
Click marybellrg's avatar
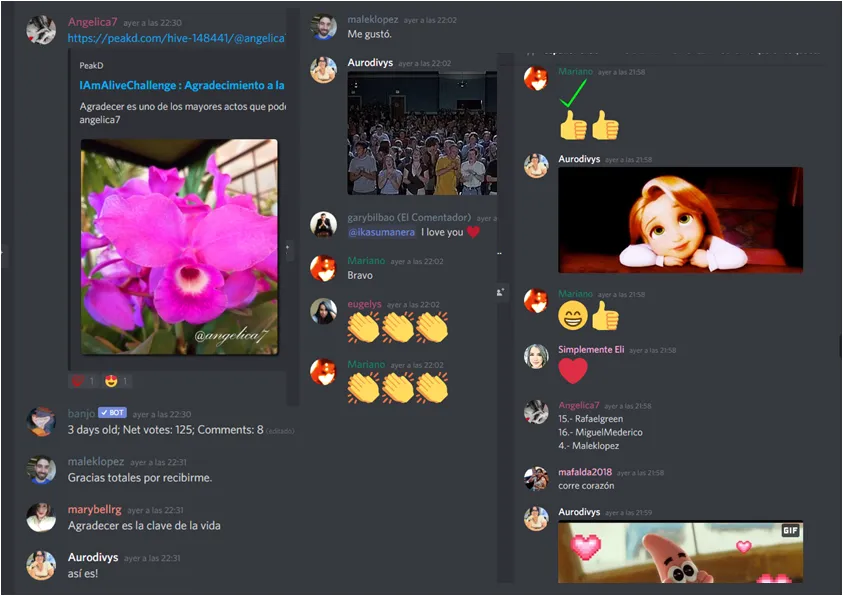tap(41, 518)
